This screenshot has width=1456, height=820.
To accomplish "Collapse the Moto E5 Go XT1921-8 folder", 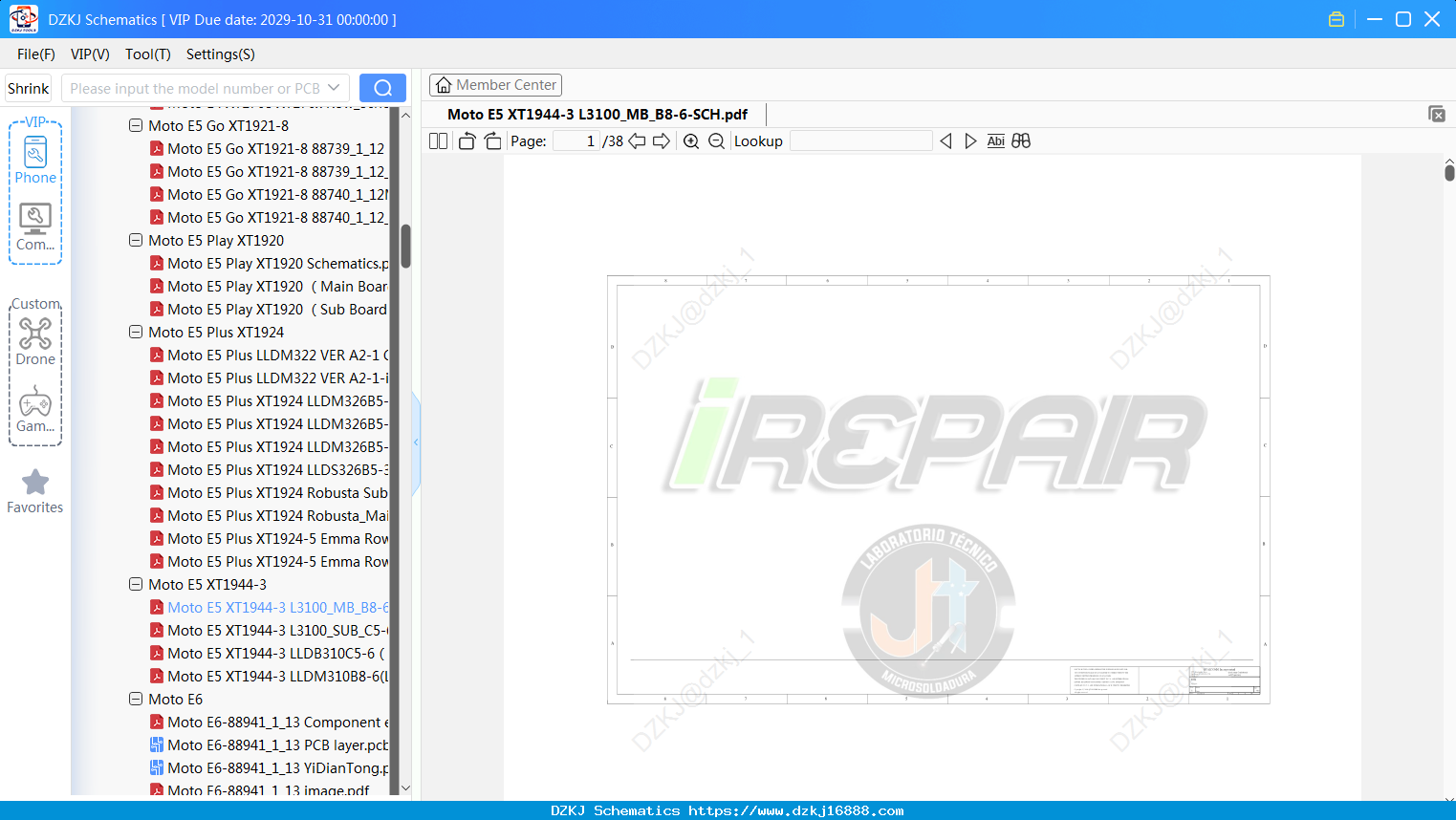I will pos(136,125).
